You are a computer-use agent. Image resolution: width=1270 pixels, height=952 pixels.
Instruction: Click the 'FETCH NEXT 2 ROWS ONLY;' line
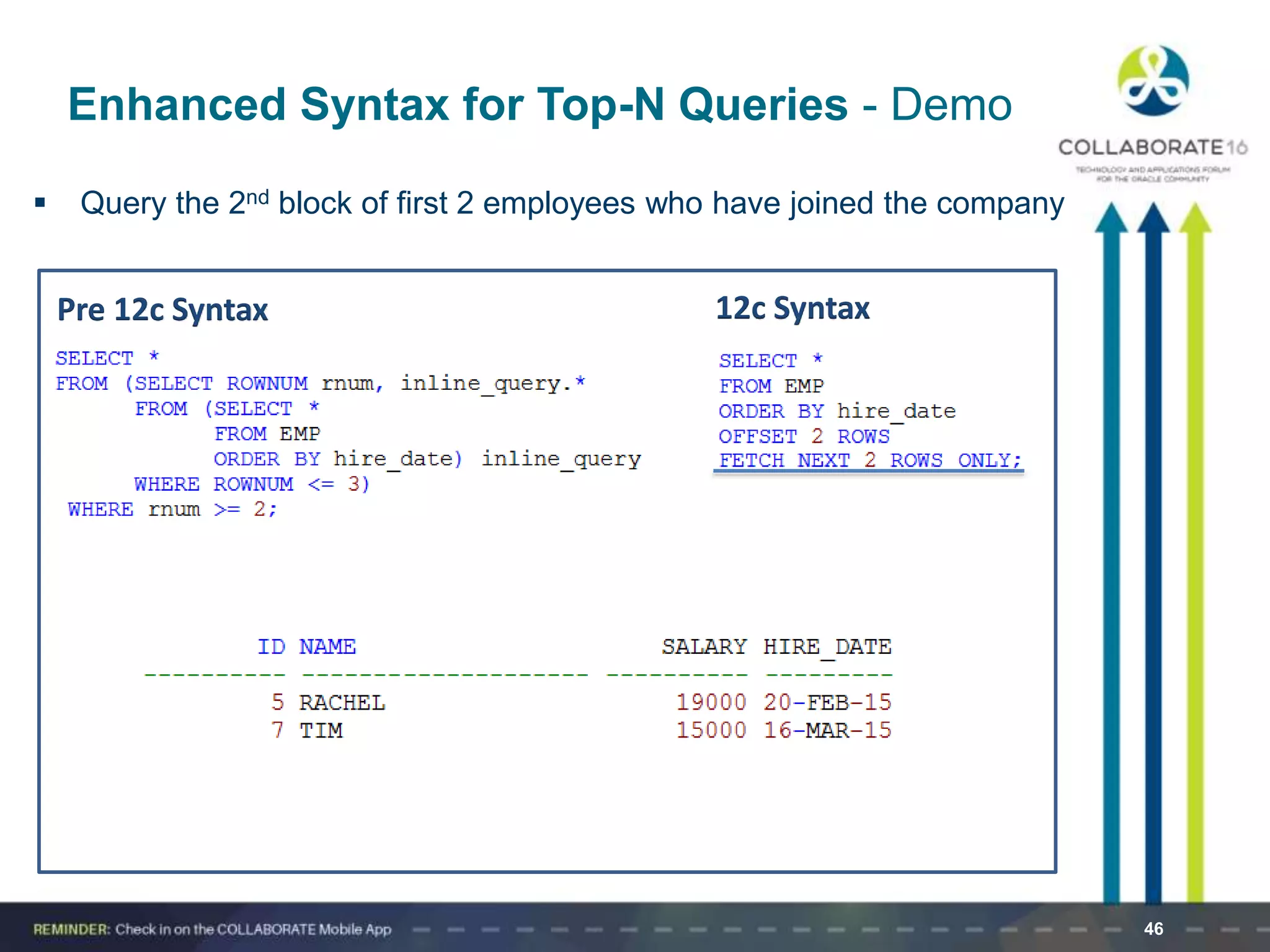pos(869,461)
